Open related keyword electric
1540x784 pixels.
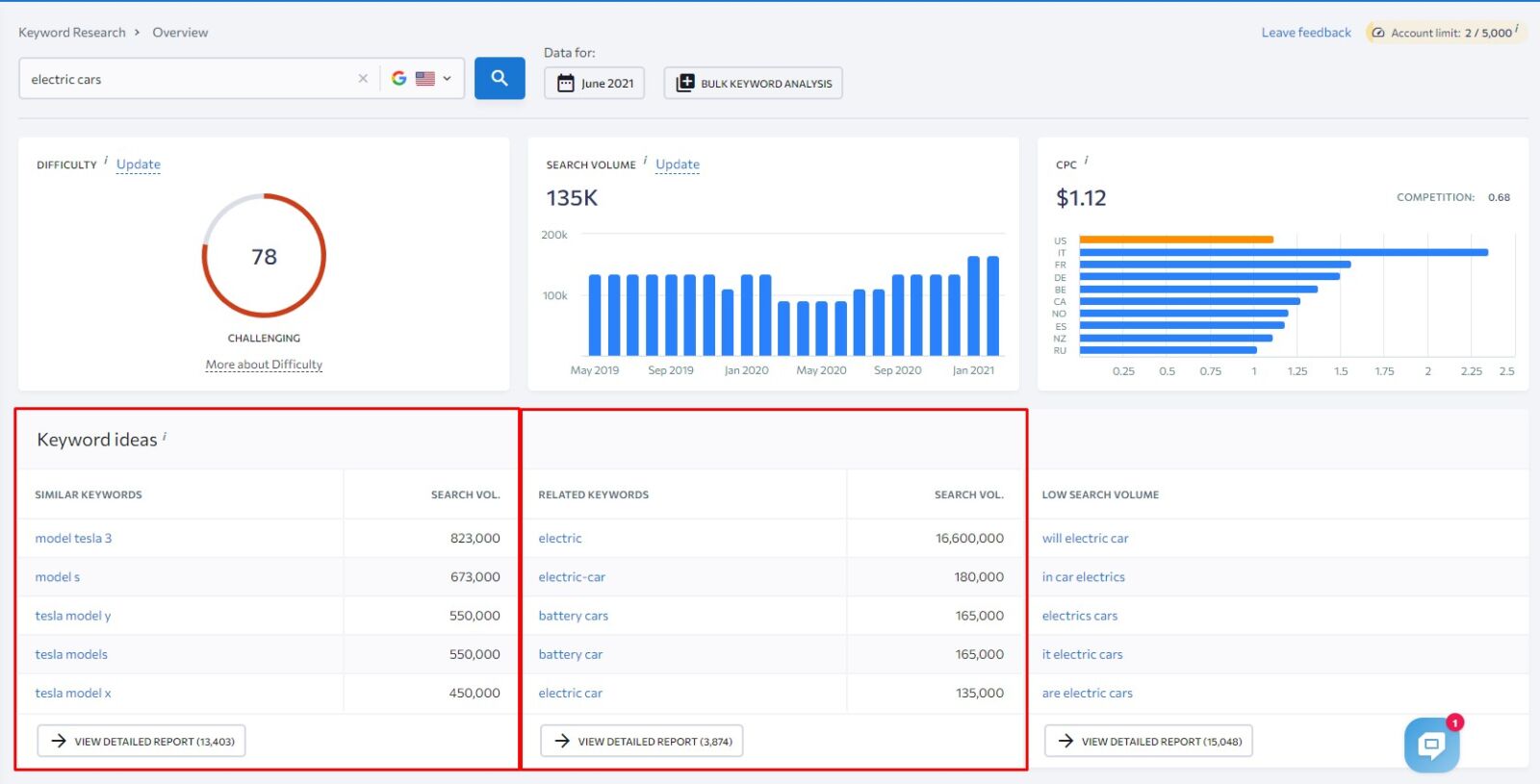click(x=560, y=539)
